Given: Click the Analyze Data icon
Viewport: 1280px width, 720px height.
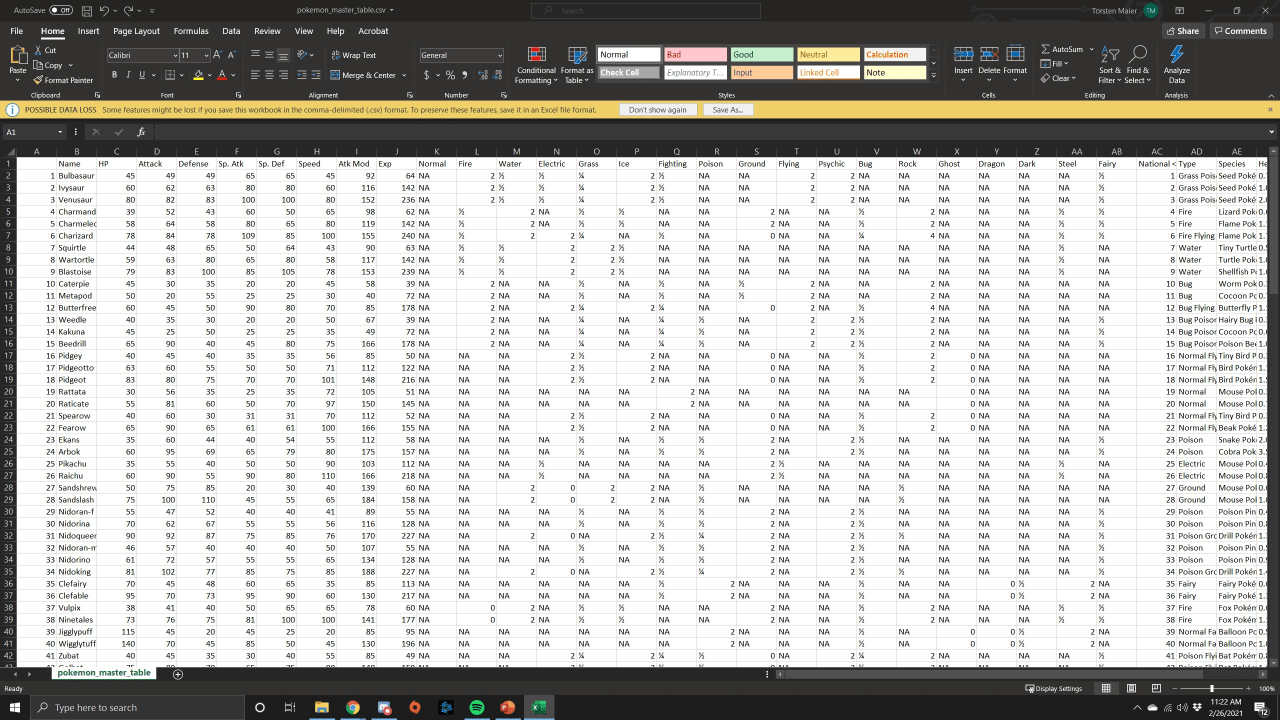Looking at the screenshot, I should click(x=1176, y=55).
